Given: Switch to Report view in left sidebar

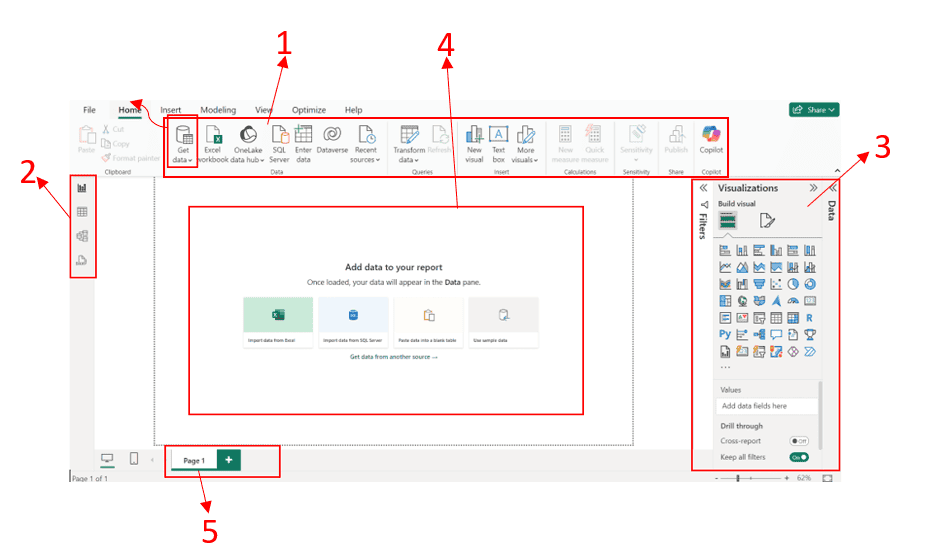Looking at the screenshot, I should pyautogui.click(x=82, y=187).
